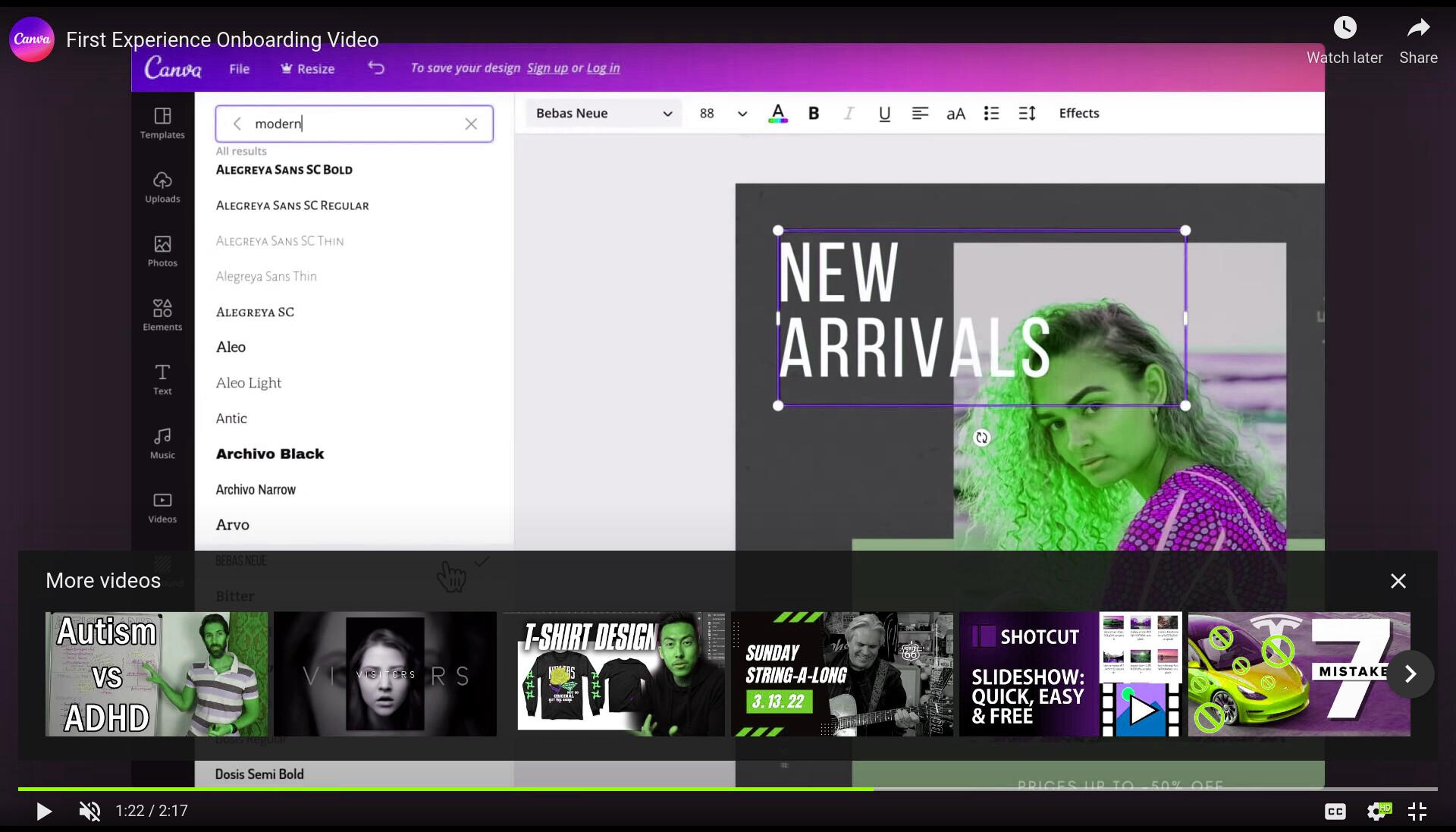Click the Canva logo in editor
Image resolution: width=1456 pixels, height=832 pixels.
(x=174, y=68)
